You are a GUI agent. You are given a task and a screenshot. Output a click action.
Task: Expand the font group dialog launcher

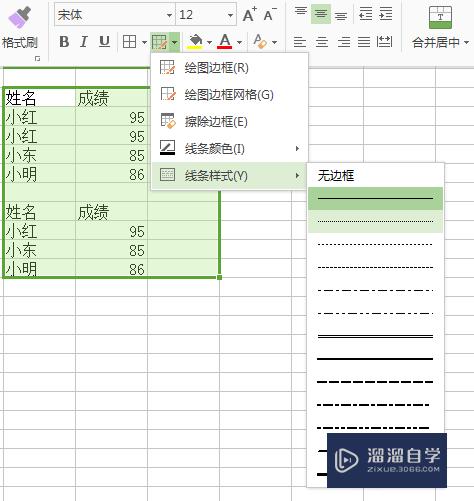37,59
